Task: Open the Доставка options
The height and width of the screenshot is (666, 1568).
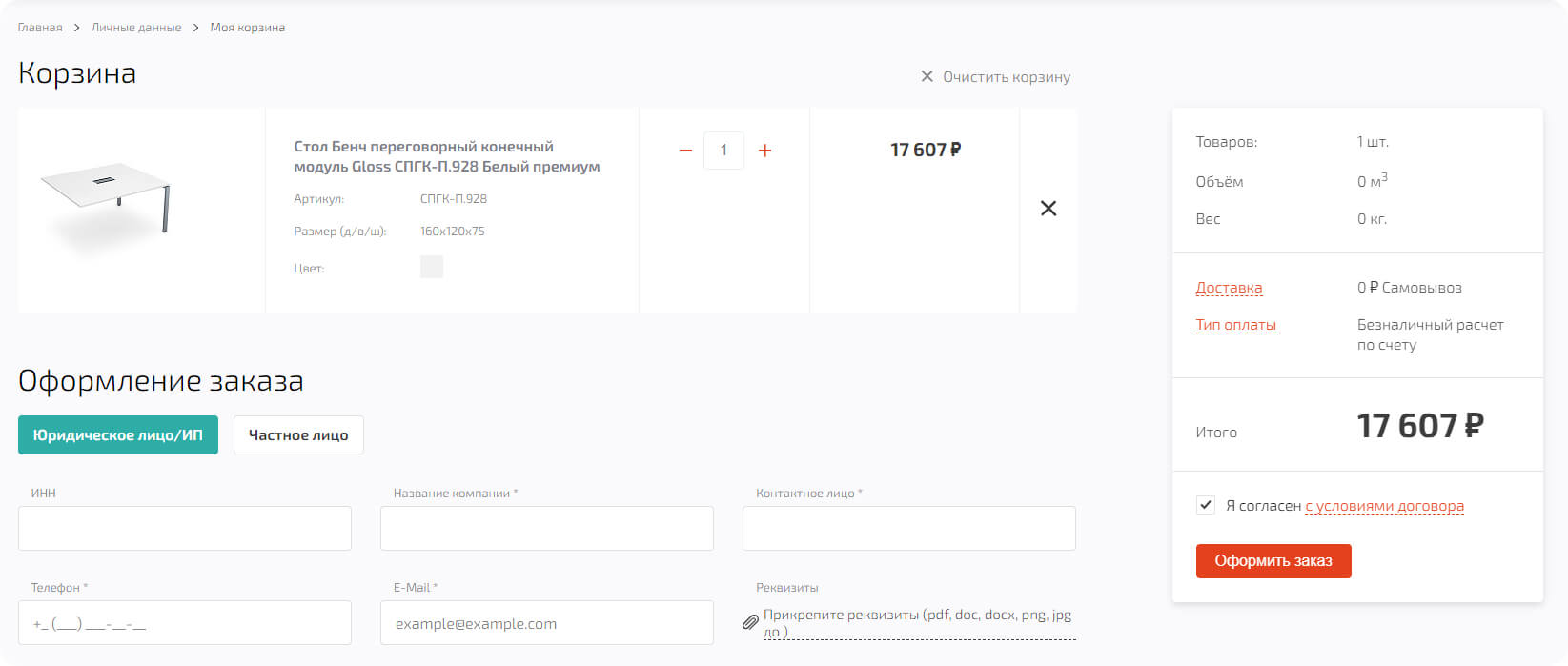Action: pos(1229,288)
